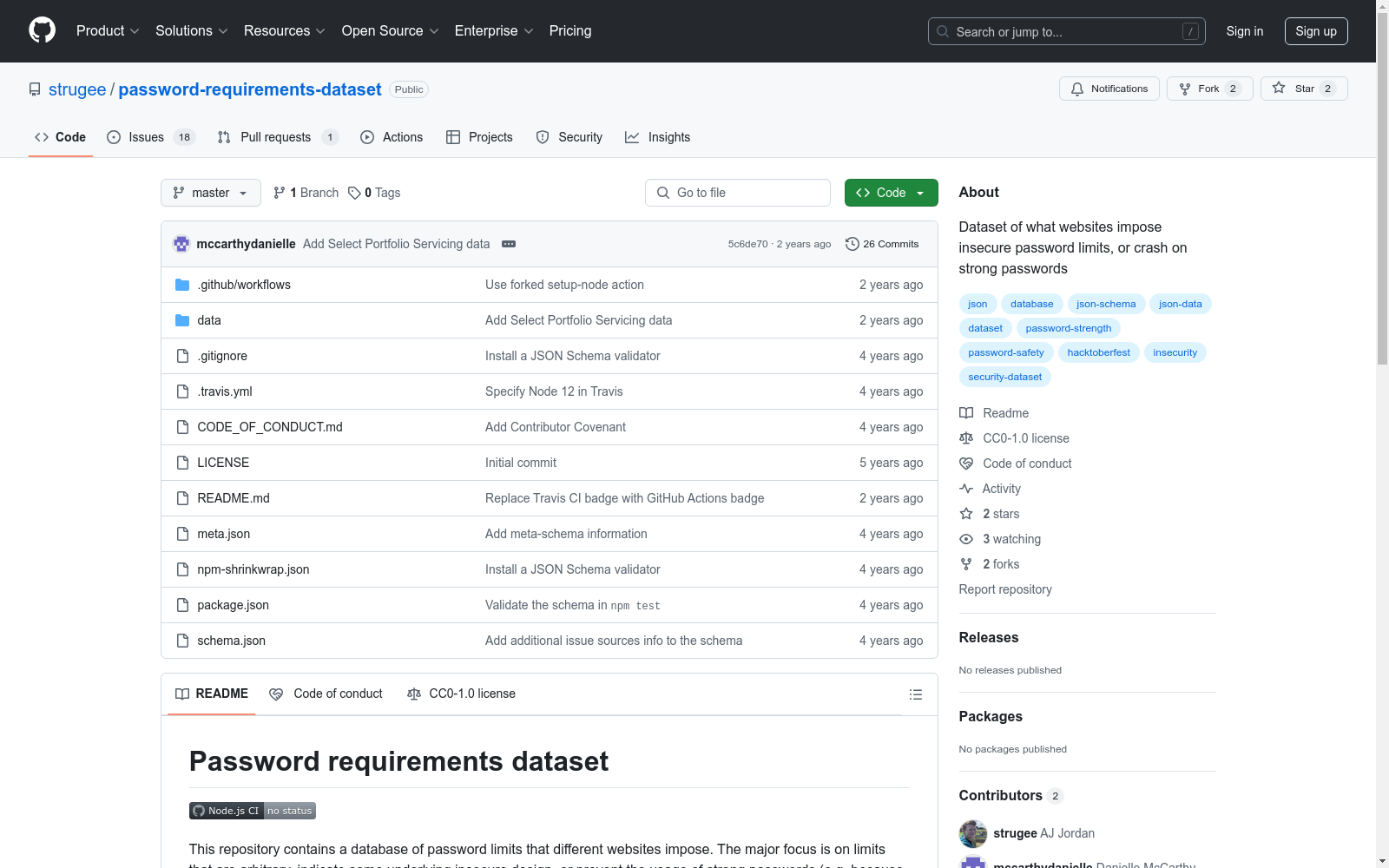
Task: Click the Sign in link
Action: click(1245, 31)
